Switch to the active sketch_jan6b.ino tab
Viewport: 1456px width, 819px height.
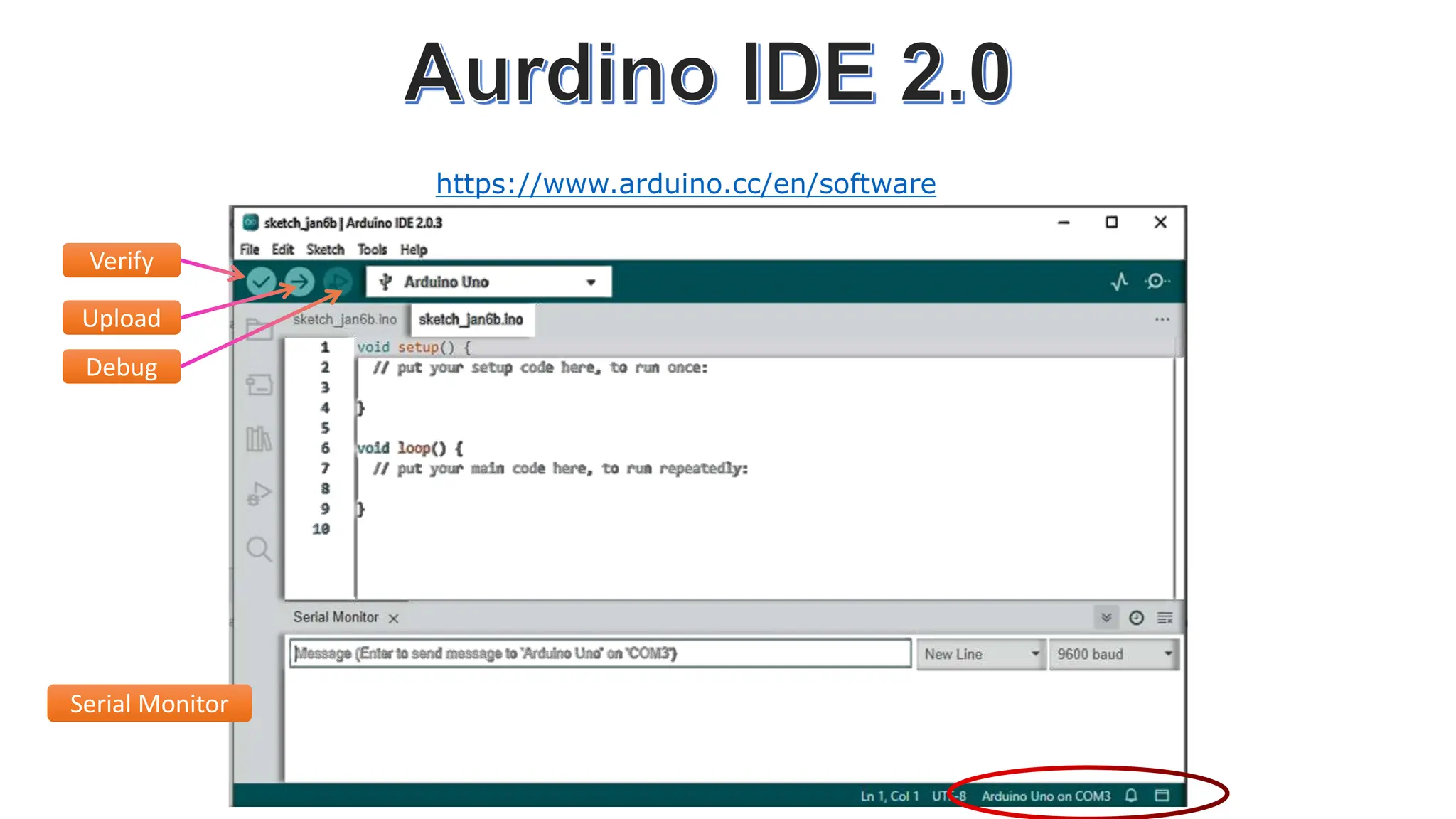(471, 319)
